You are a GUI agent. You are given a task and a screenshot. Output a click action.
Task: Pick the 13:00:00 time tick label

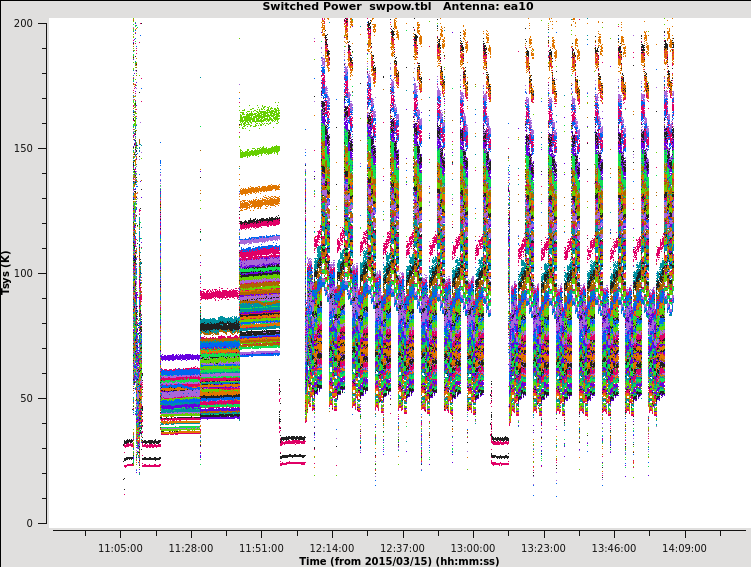[x=473, y=548]
